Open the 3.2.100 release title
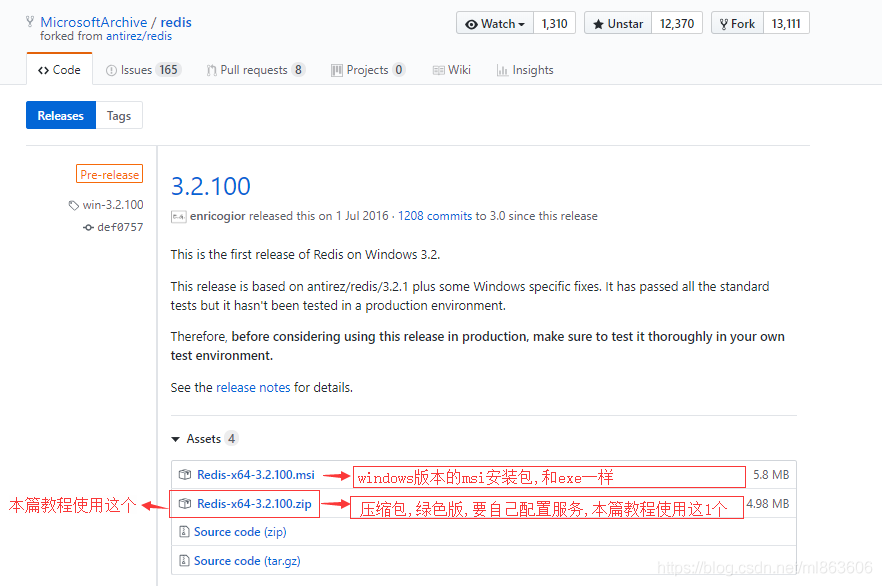882x586 pixels. (211, 186)
